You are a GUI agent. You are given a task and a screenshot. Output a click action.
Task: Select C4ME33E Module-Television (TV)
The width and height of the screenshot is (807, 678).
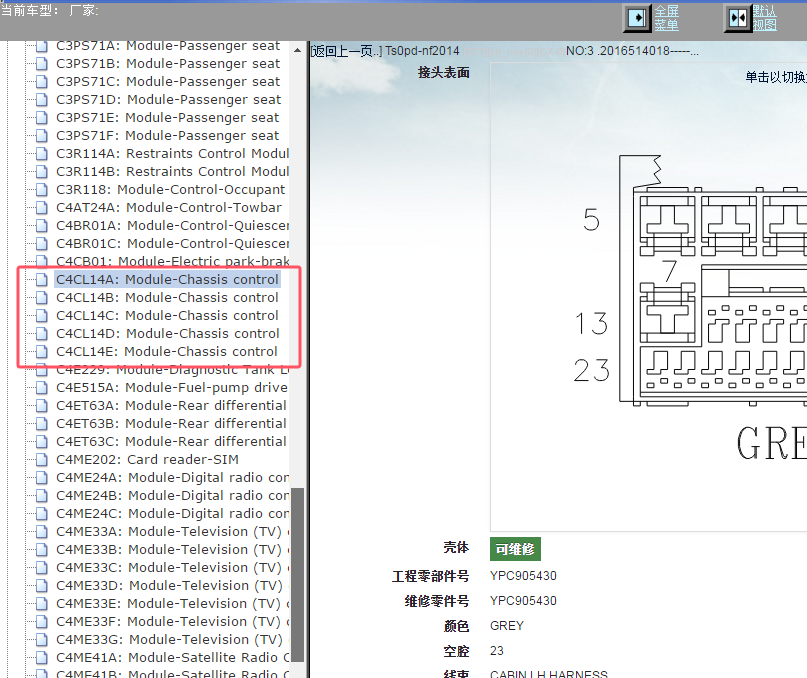click(x=172, y=604)
